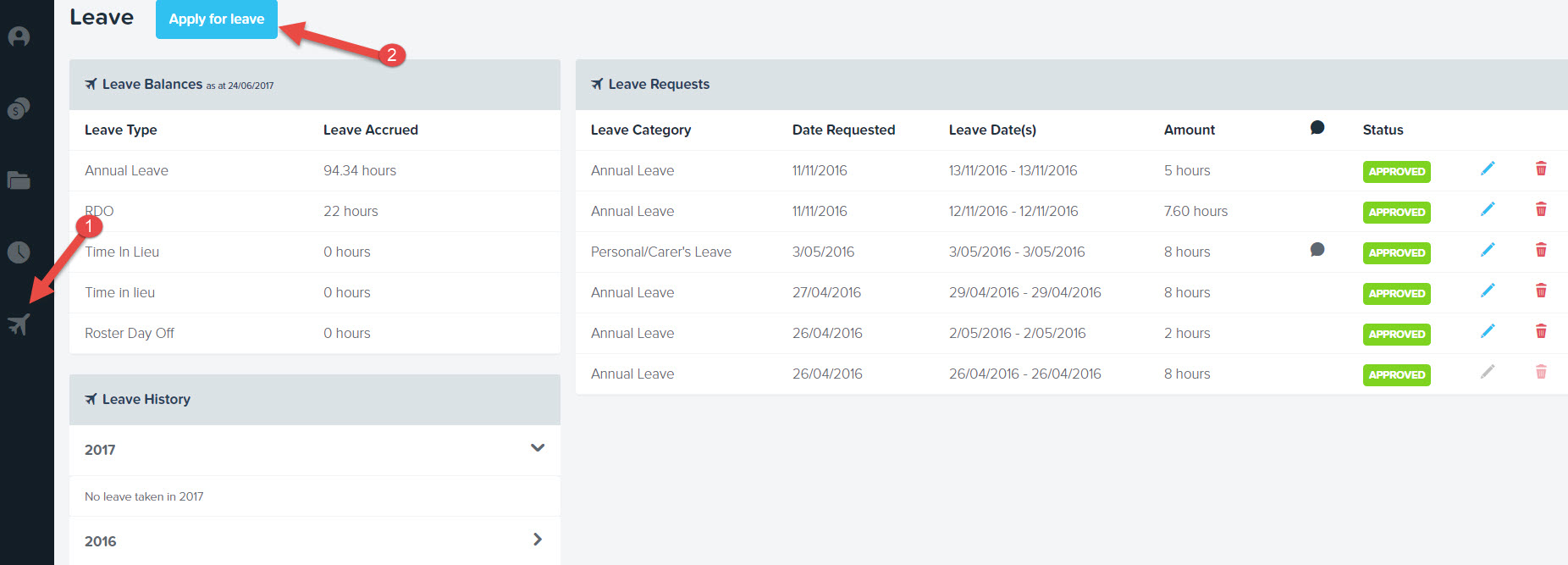Viewport: 1568px width, 565px height.
Task: Edit the 13/11/2016 Annual Leave request
Action: (1488, 169)
